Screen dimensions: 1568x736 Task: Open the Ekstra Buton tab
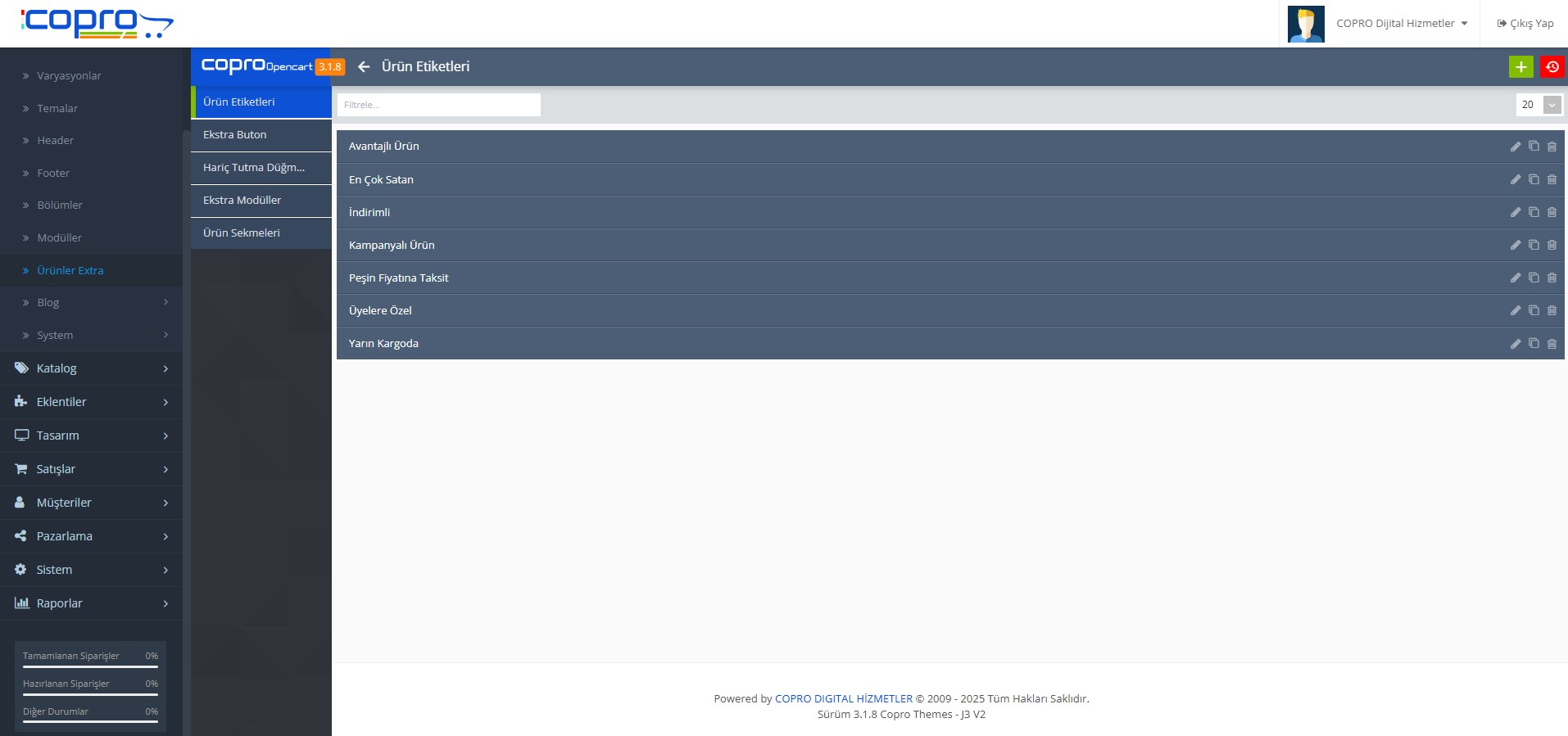click(261, 135)
